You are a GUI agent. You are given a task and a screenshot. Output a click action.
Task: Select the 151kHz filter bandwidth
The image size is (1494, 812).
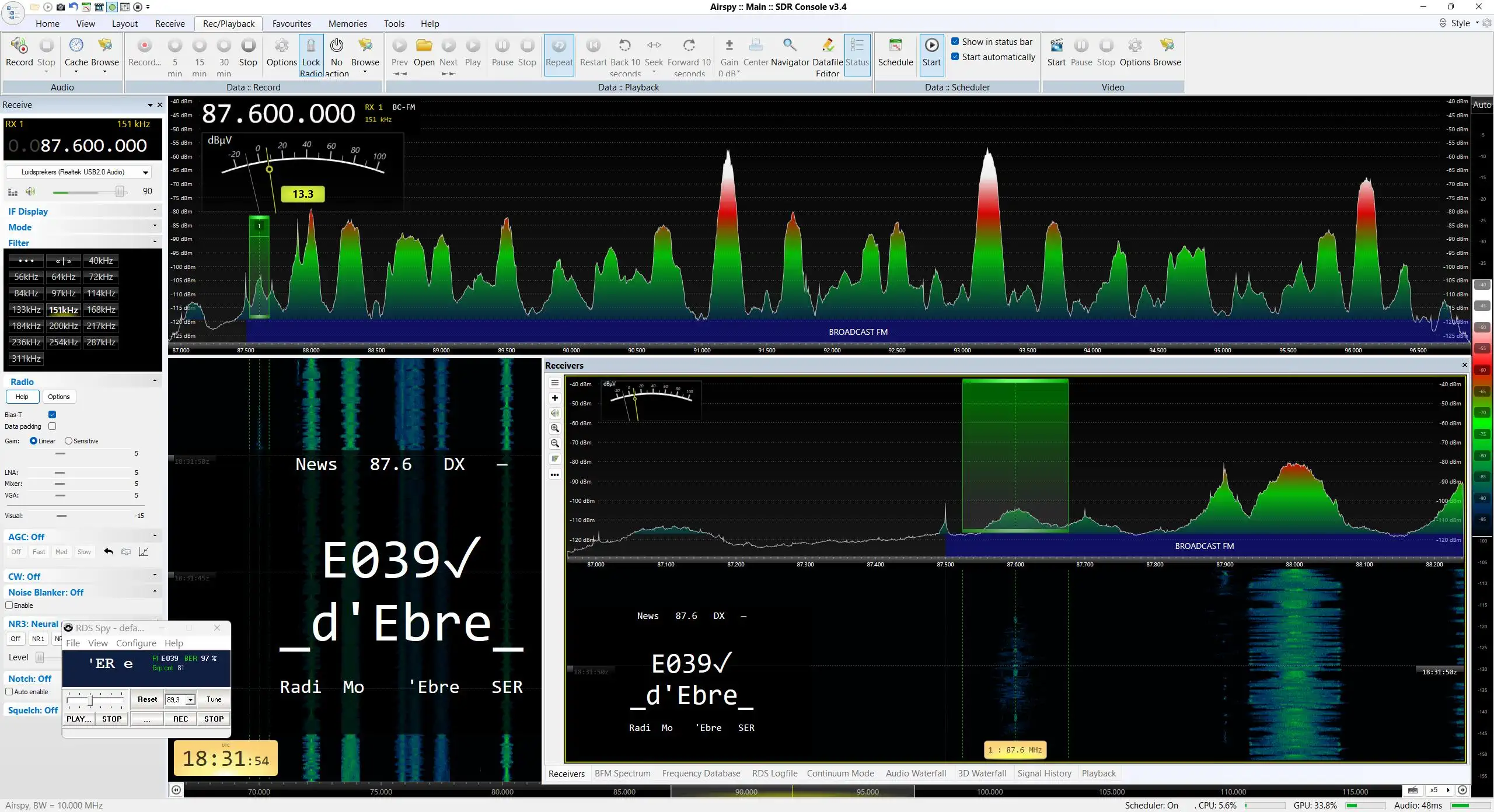[64, 310]
